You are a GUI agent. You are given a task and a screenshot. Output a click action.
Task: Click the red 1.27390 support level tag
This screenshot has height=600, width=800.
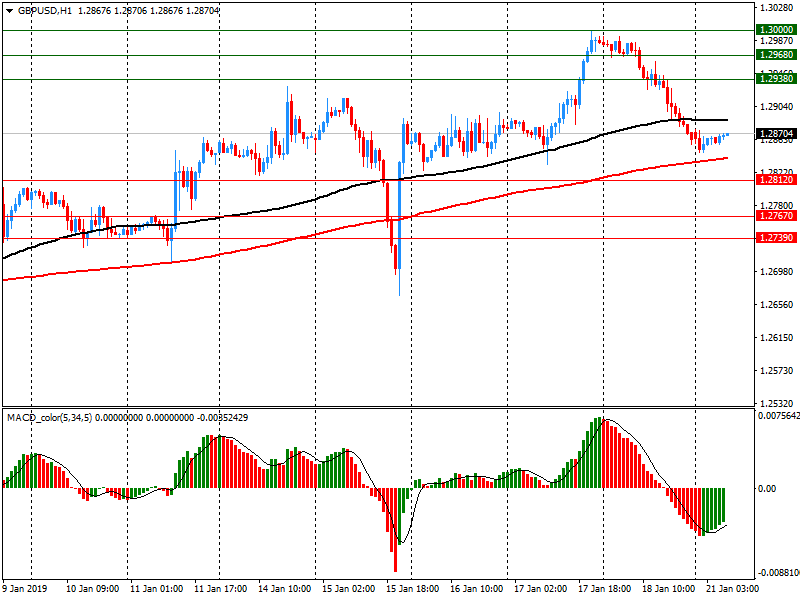(776, 238)
